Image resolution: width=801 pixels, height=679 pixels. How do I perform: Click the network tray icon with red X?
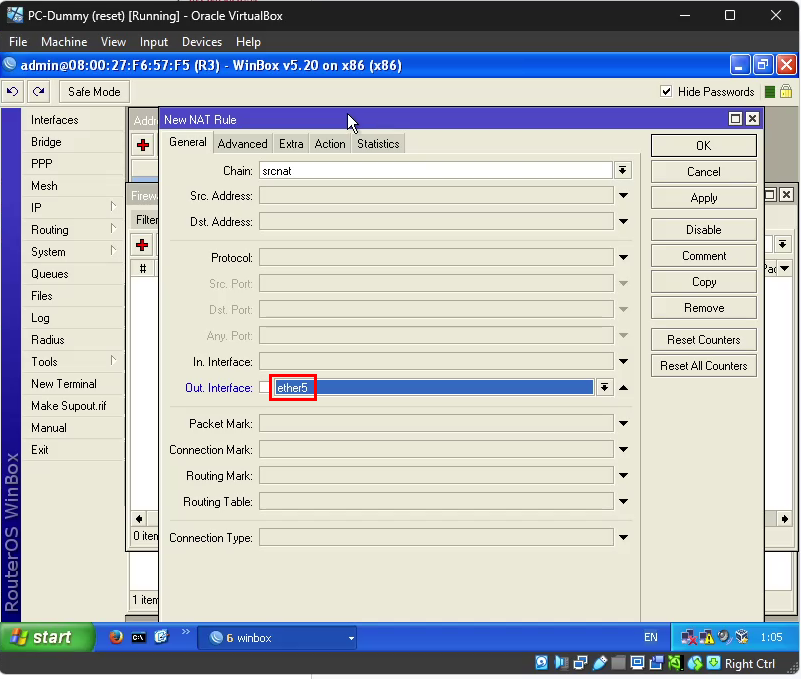(x=688, y=637)
